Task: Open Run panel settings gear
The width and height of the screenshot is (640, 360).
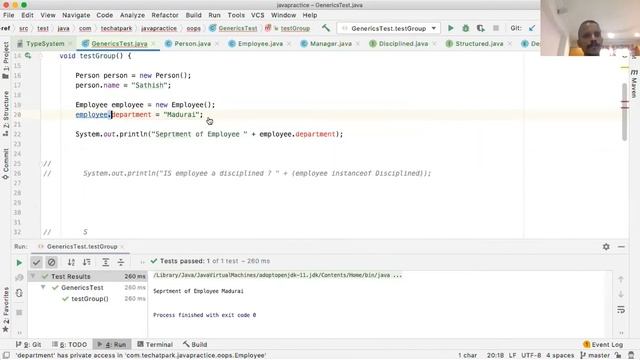Action: [606, 247]
